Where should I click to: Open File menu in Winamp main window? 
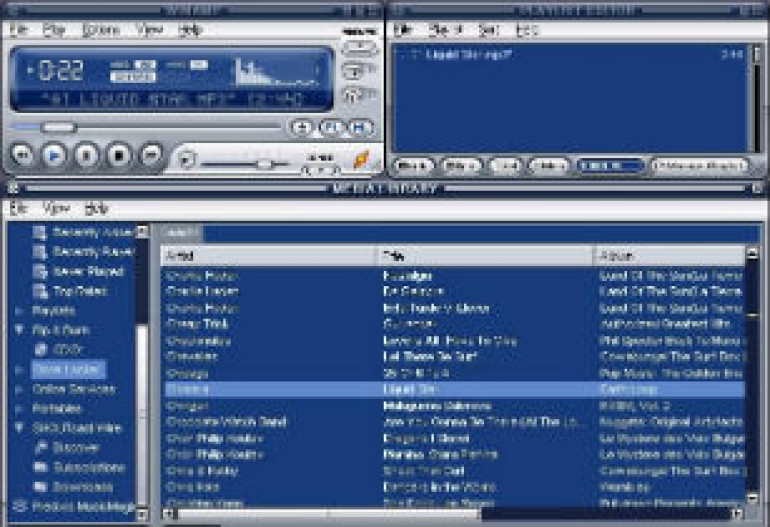tap(19, 30)
